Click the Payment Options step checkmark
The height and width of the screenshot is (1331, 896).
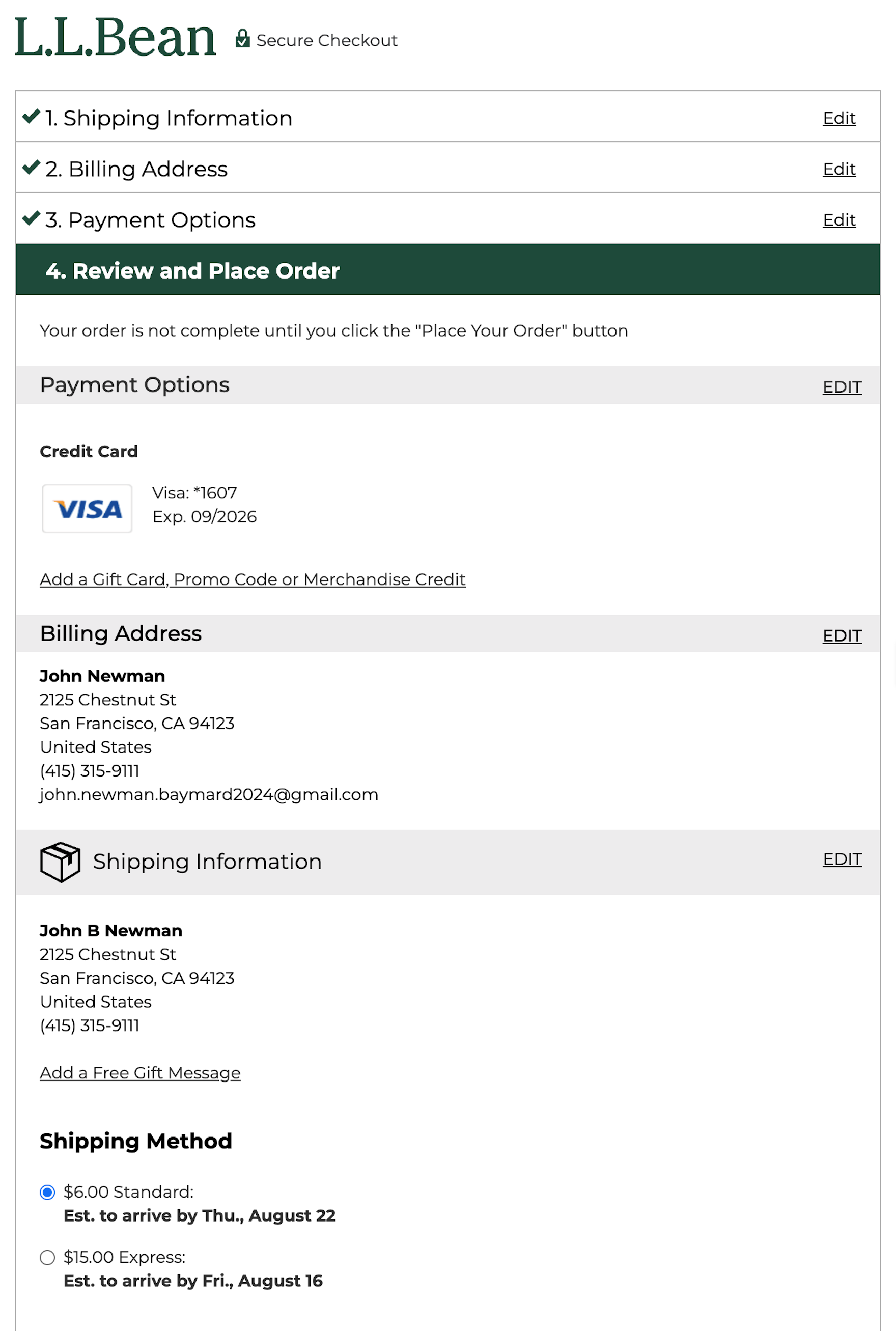click(x=31, y=218)
